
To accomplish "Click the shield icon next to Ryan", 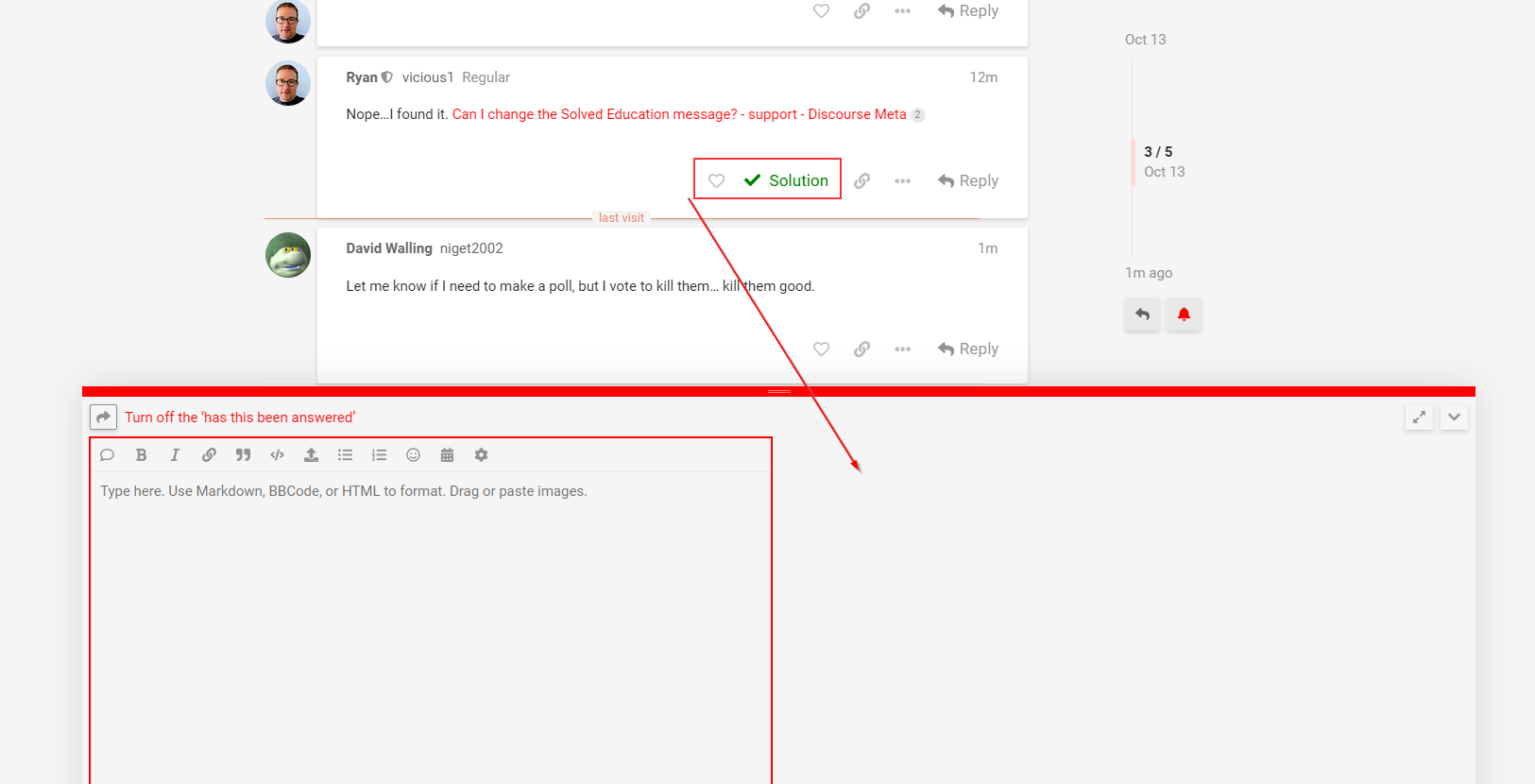I will [386, 77].
